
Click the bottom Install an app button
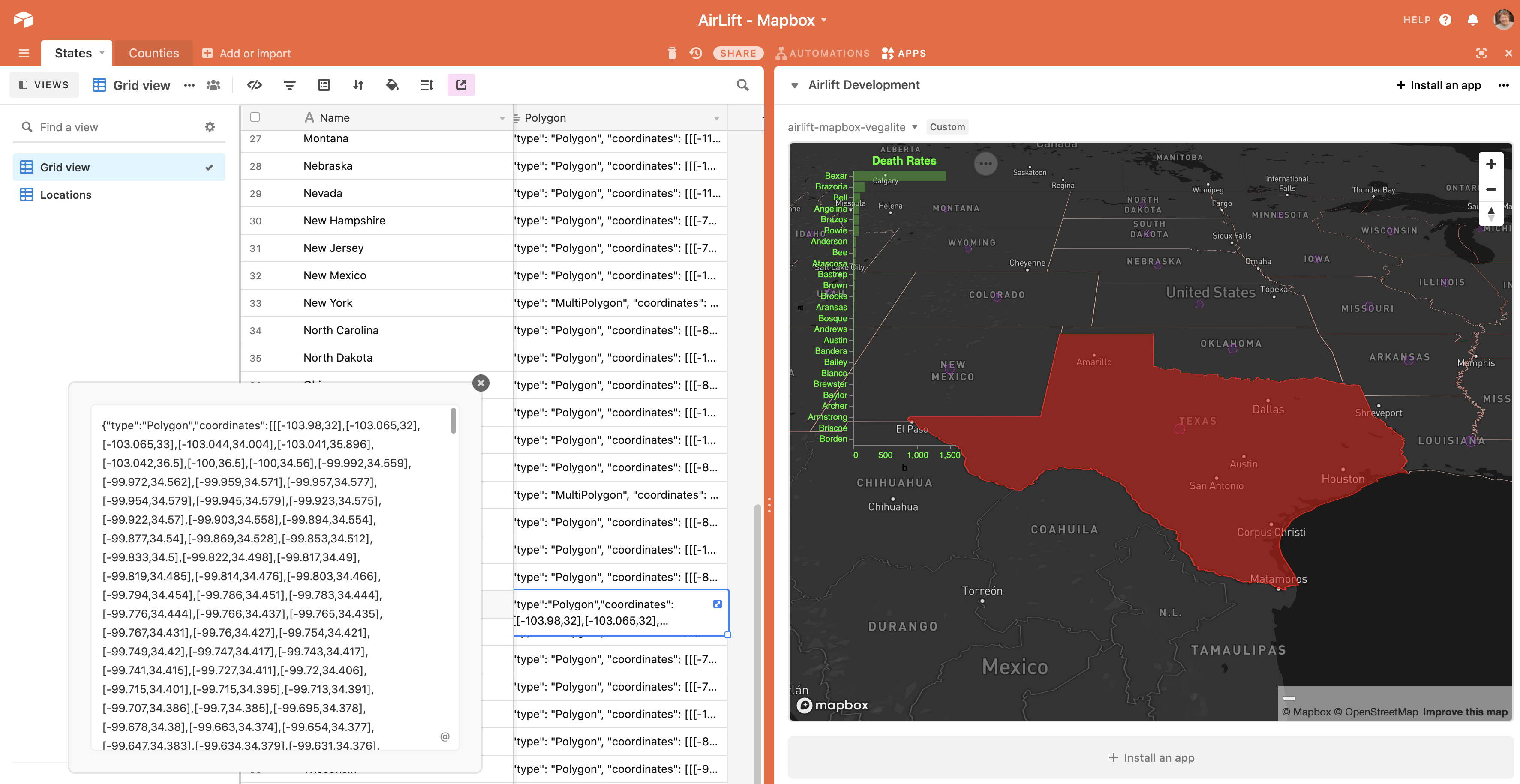tap(1151, 757)
